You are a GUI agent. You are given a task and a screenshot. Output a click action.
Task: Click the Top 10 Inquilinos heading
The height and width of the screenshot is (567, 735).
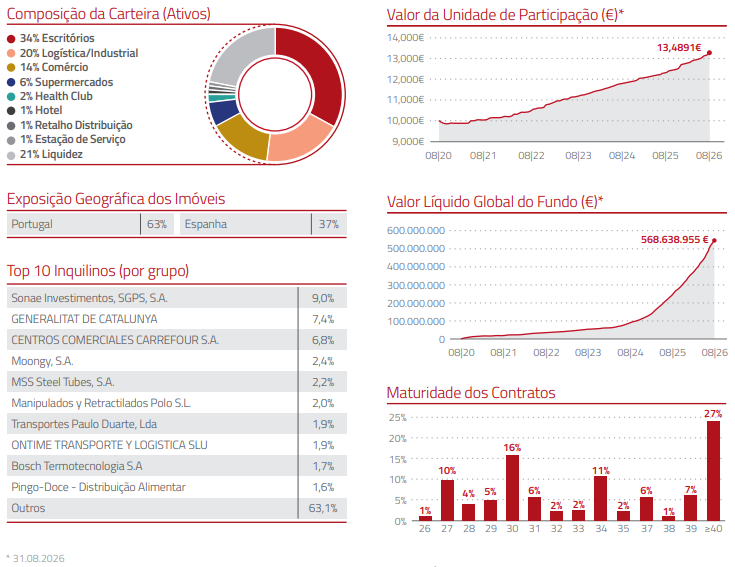click(98, 271)
